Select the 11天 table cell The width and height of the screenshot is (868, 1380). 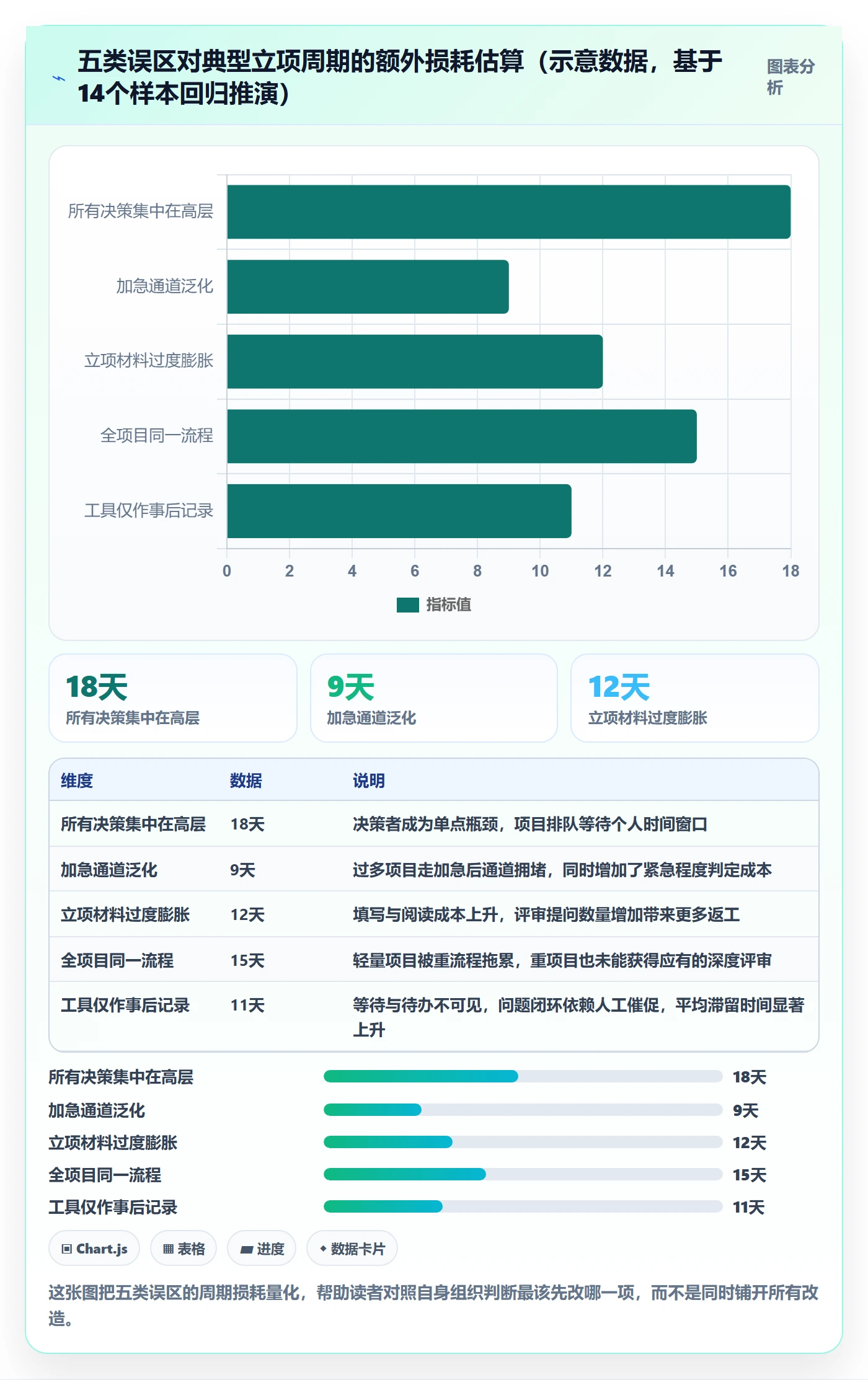click(247, 1005)
